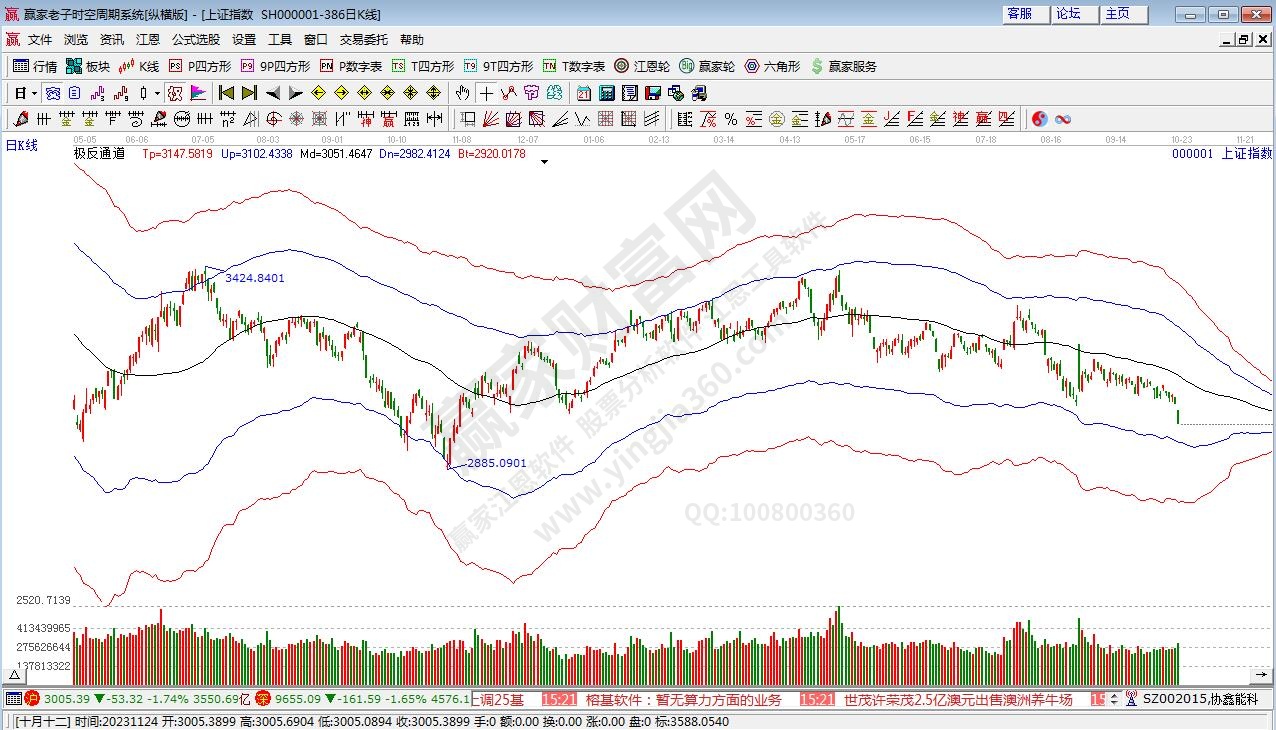Click the hand pan tool icon
1276x730 pixels.
coord(462,93)
